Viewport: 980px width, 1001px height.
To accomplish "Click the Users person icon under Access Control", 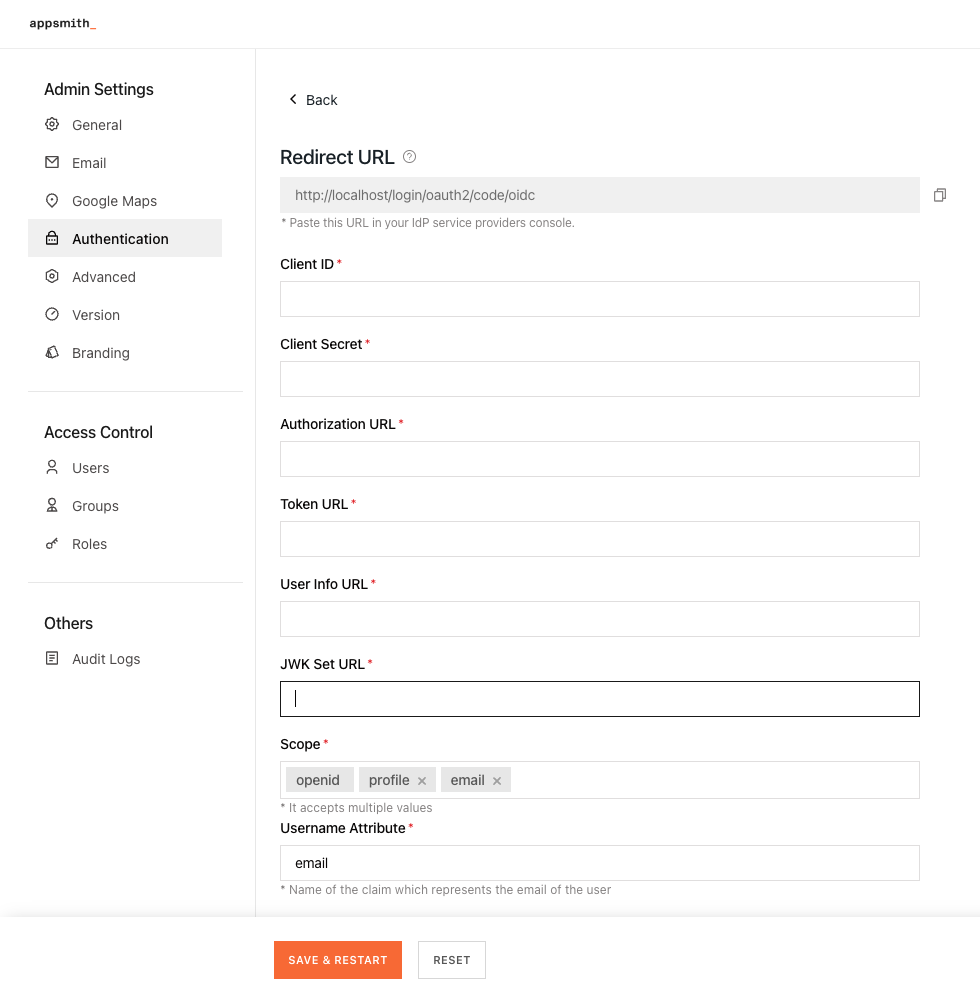I will 52,468.
